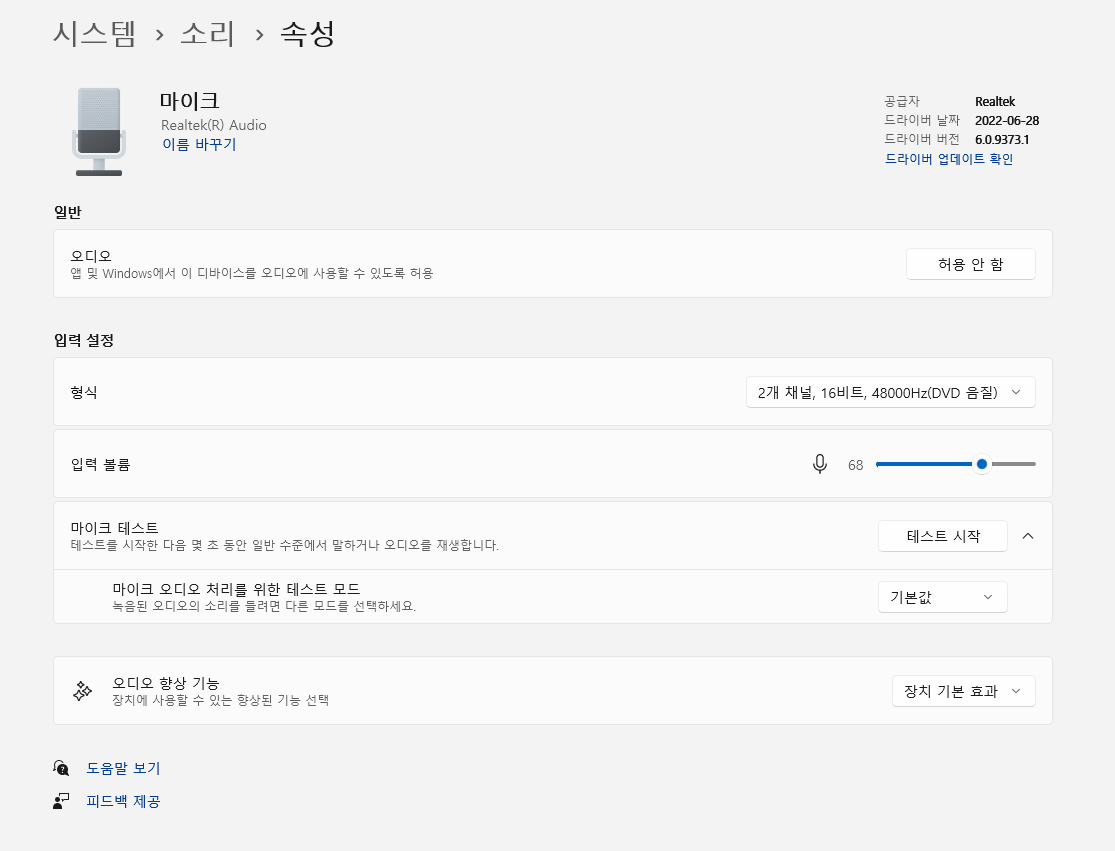The height and width of the screenshot is (851, 1115).
Task: Click the 일반 section heading
Action: point(68,213)
